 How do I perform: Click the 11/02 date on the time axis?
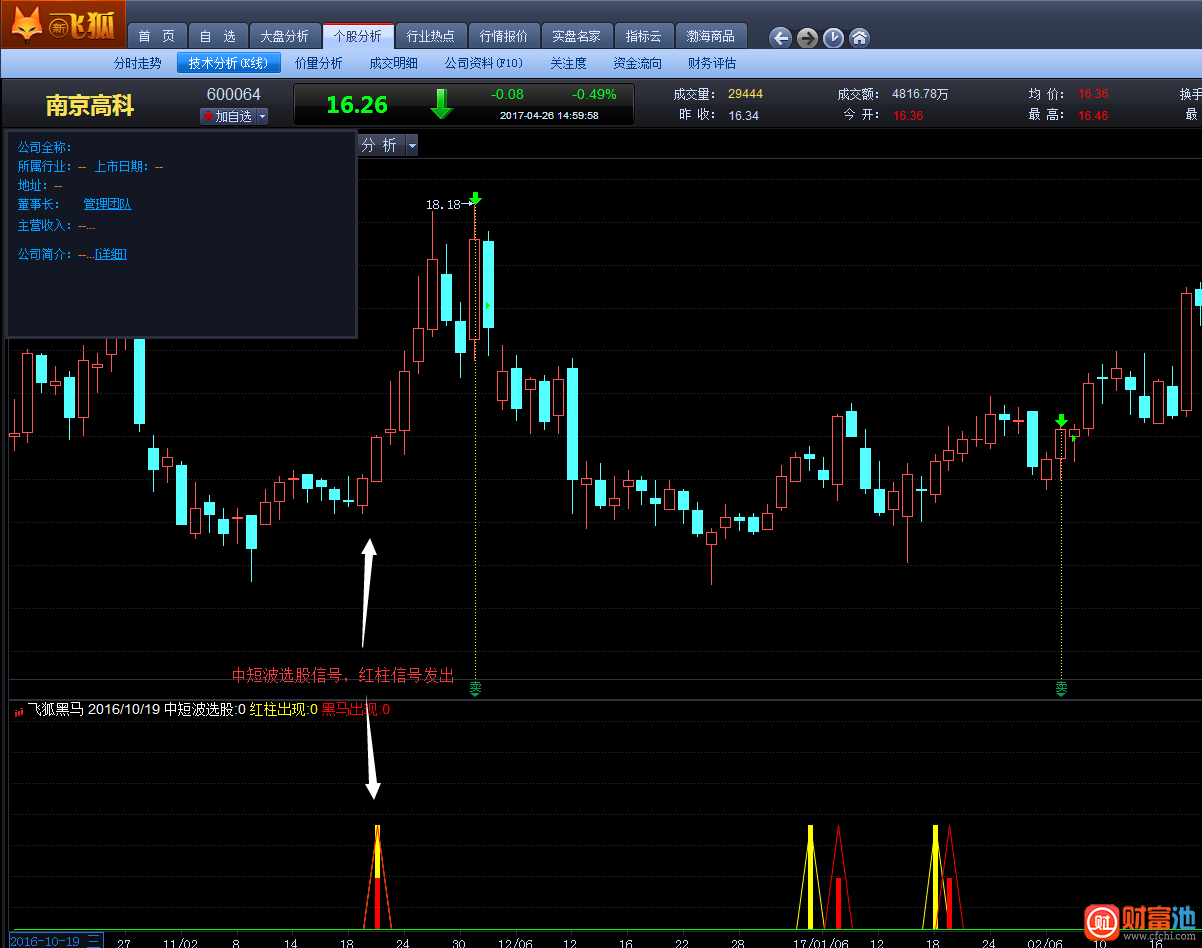180,943
